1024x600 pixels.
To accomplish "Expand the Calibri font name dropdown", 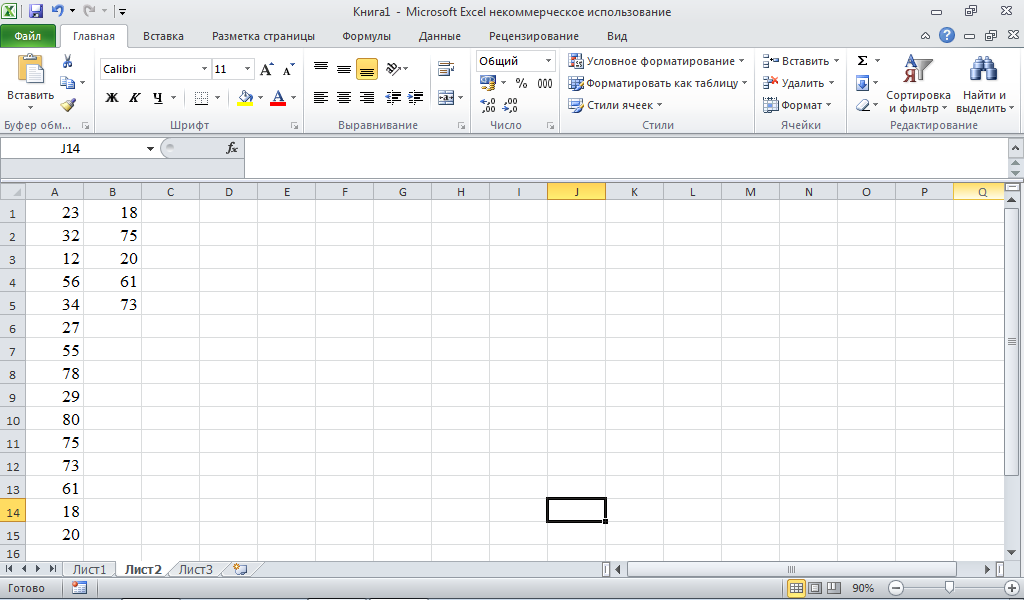I will (x=204, y=70).
